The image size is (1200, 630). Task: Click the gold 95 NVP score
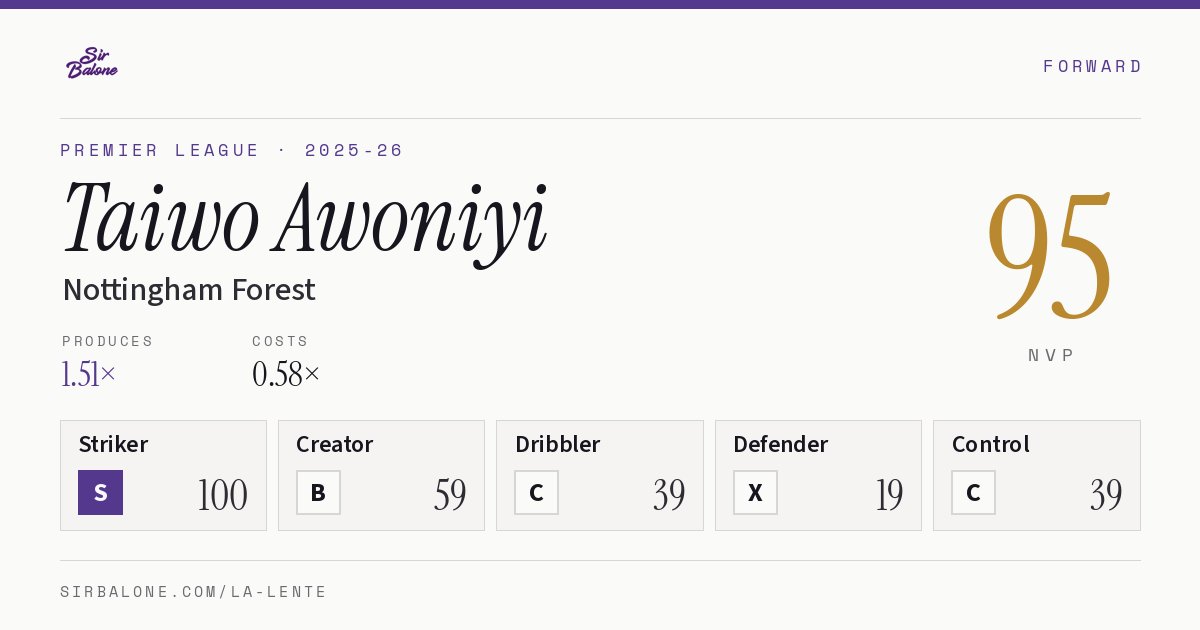1050,256
